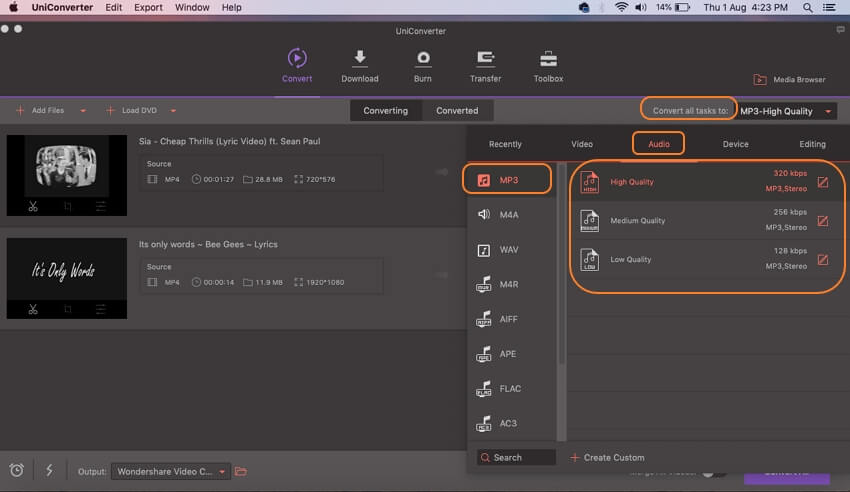Open the Device tab
Viewport: 850px width, 492px height.
coord(736,144)
